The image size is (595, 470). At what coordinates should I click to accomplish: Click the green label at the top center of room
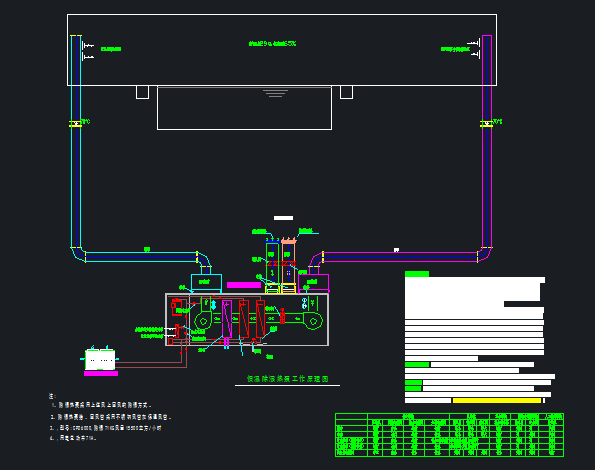[x=272, y=44]
